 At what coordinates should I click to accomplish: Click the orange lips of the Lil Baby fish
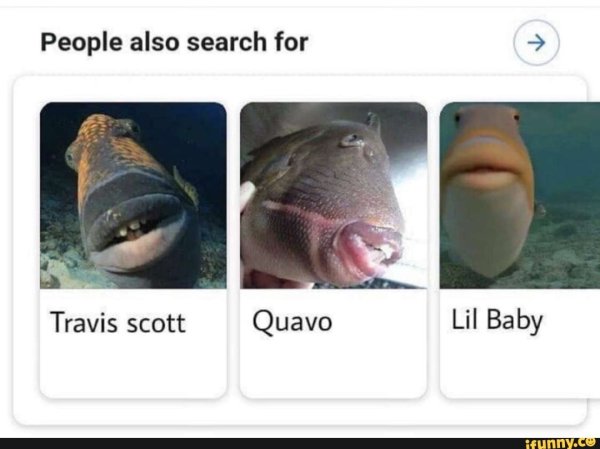487,162
